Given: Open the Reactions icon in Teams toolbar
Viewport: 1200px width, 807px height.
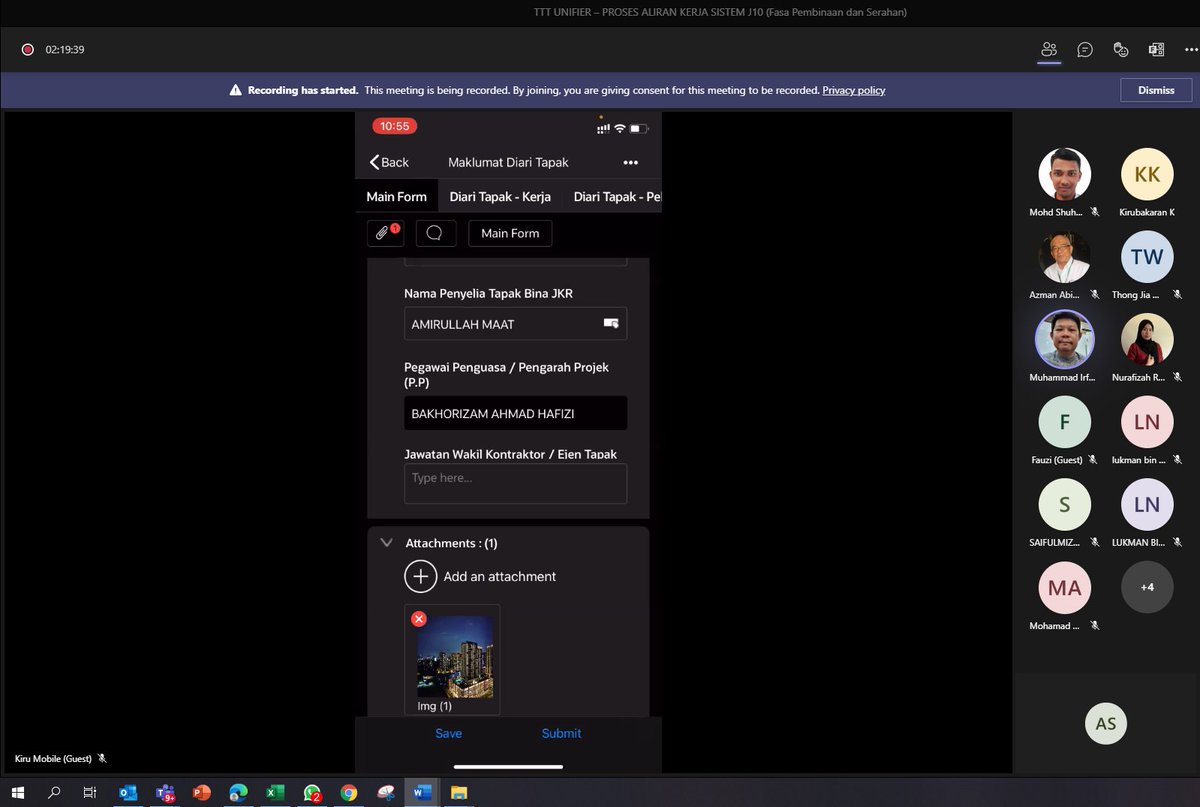Looking at the screenshot, I should click(1121, 48).
